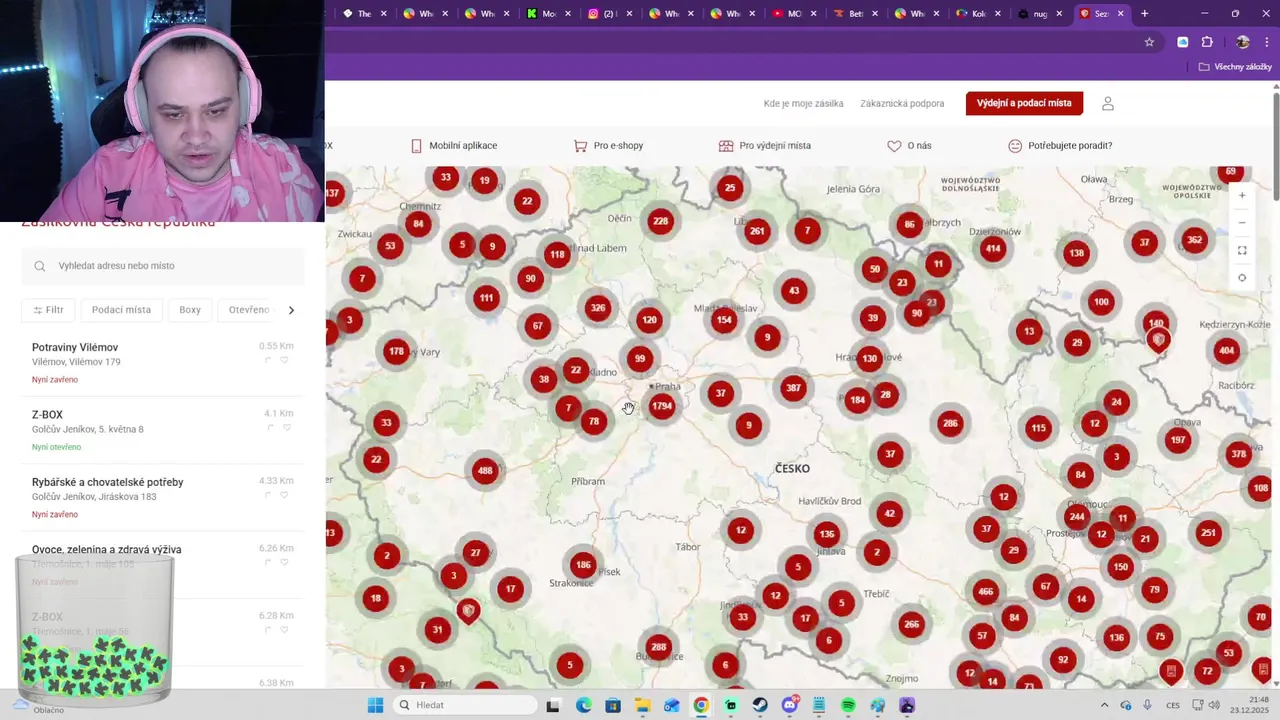Viewport: 1280px width, 720px height.
Task: Open the Mobilní aplikace menu item
Action: point(454,146)
